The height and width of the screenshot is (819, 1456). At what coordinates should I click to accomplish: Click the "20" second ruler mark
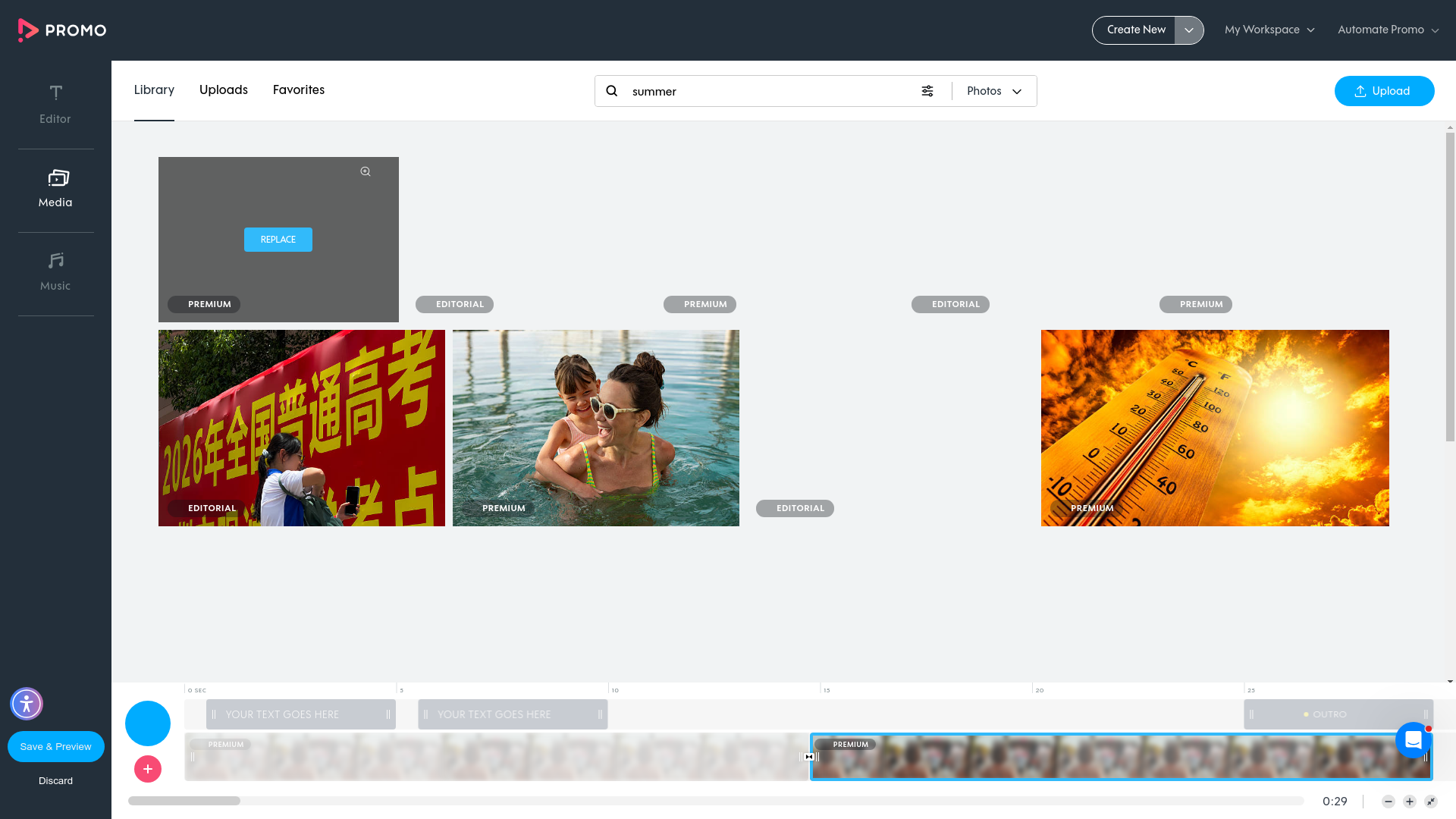pyautogui.click(x=1040, y=691)
